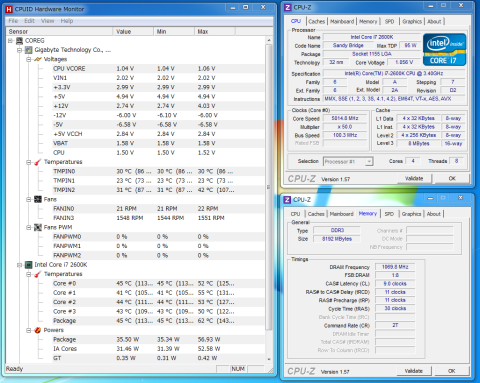Viewport: 480px width, 383px height.
Task: Select the FANPWM1 row
Action: pos(159,246)
